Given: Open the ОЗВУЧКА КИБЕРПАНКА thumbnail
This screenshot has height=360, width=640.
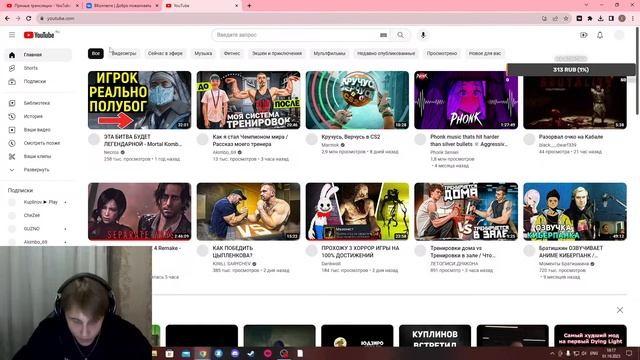Looking at the screenshot, I should pyautogui.click(x=575, y=211).
